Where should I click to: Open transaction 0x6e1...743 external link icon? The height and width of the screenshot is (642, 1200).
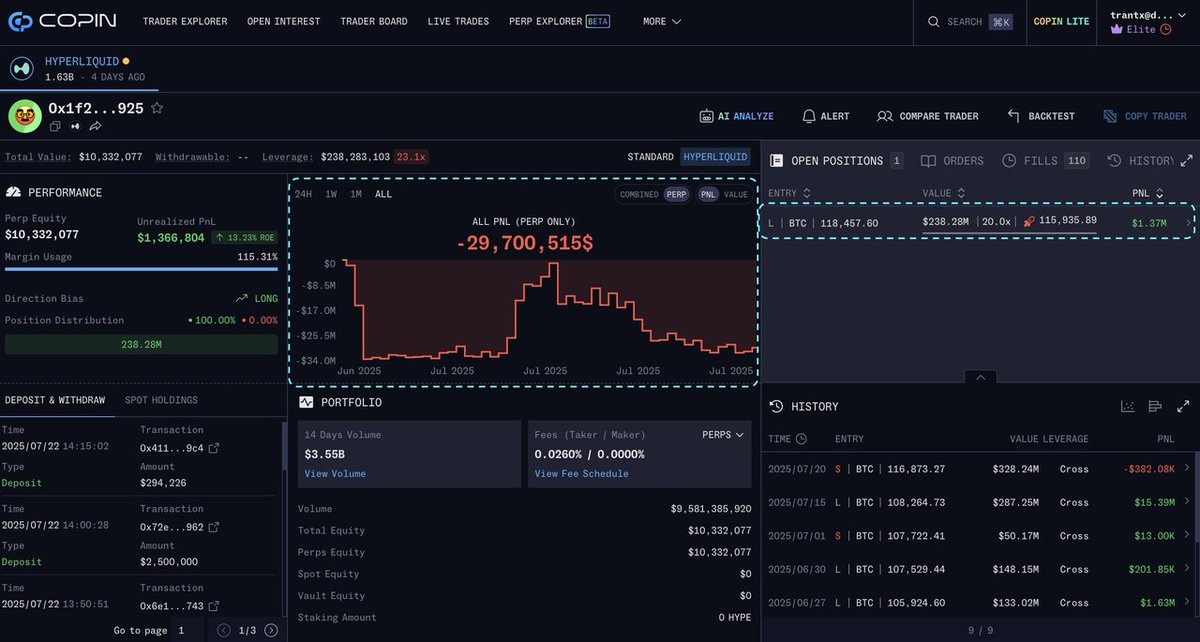coord(213,606)
